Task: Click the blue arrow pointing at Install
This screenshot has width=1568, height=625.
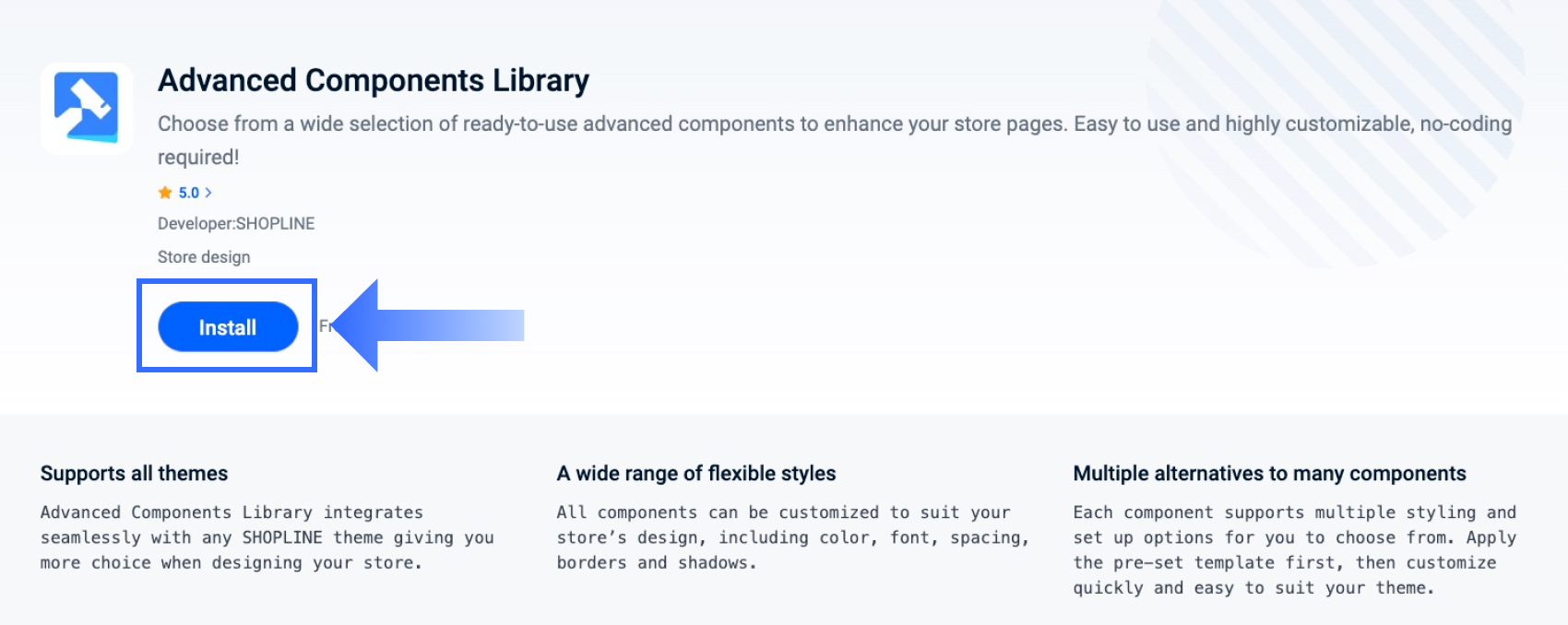Action: click(x=428, y=325)
